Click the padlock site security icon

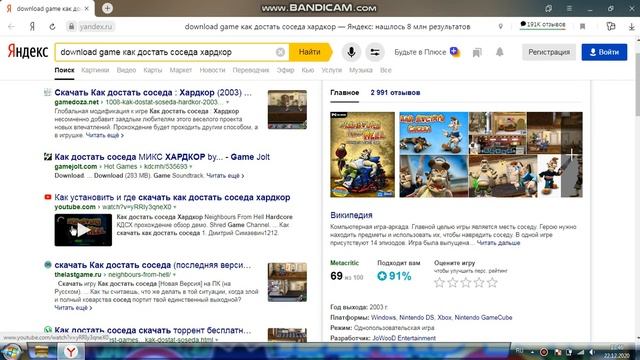pyautogui.click(x=71, y=27)
